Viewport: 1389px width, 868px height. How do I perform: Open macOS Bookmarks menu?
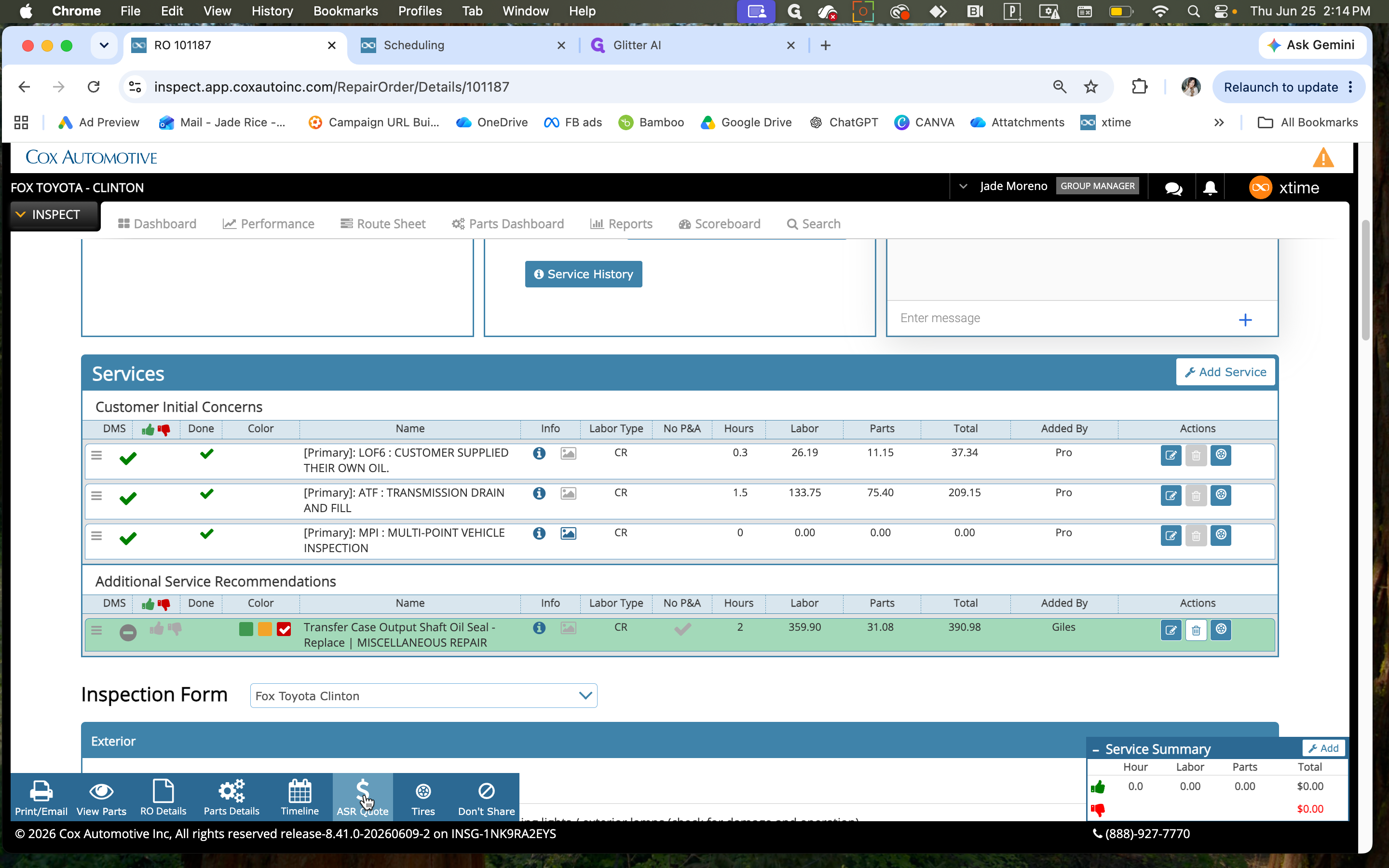pyautogui.click(x=345, y=11)
